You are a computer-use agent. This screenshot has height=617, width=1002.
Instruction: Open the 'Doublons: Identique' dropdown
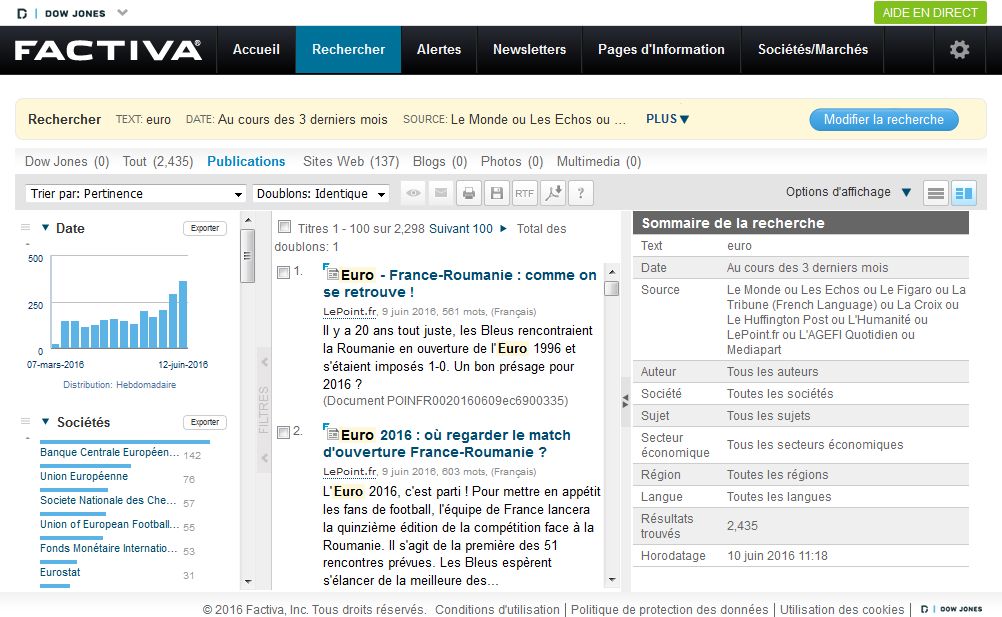(x=322, y=194)
